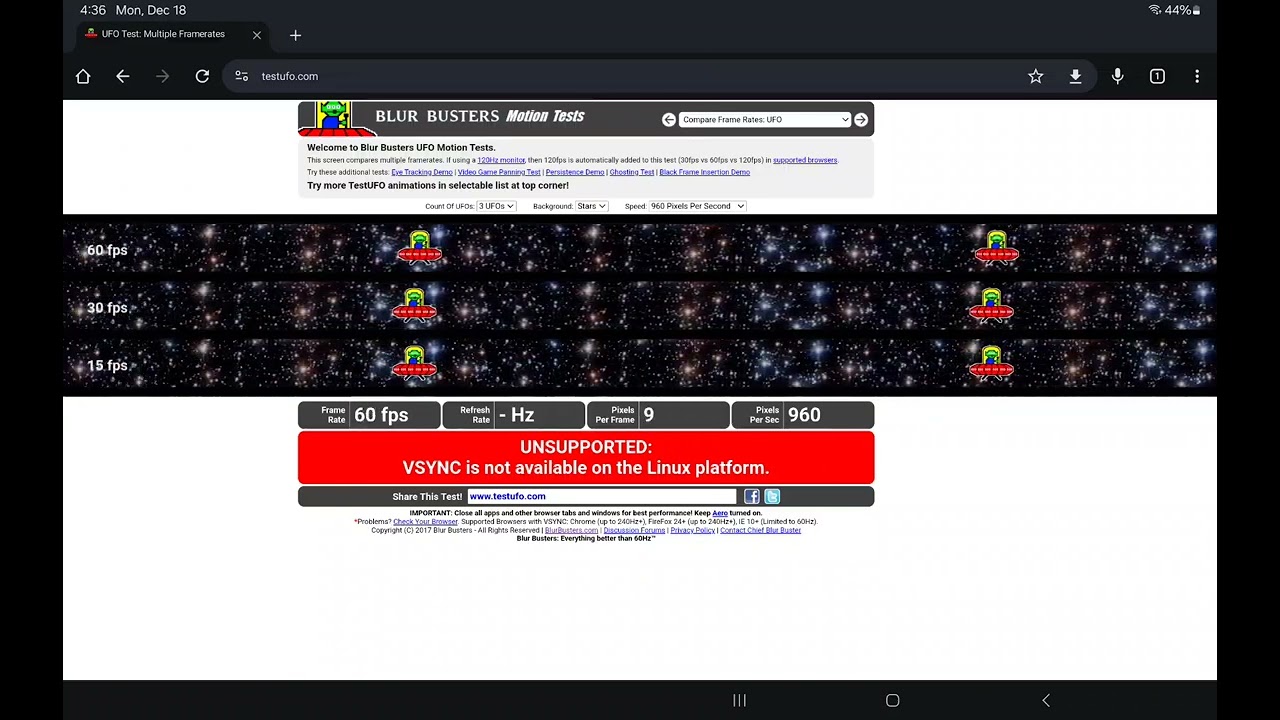This screenshot has width=1280, height=720.
Task: Follow the supported browsers link
Action: 805,160
